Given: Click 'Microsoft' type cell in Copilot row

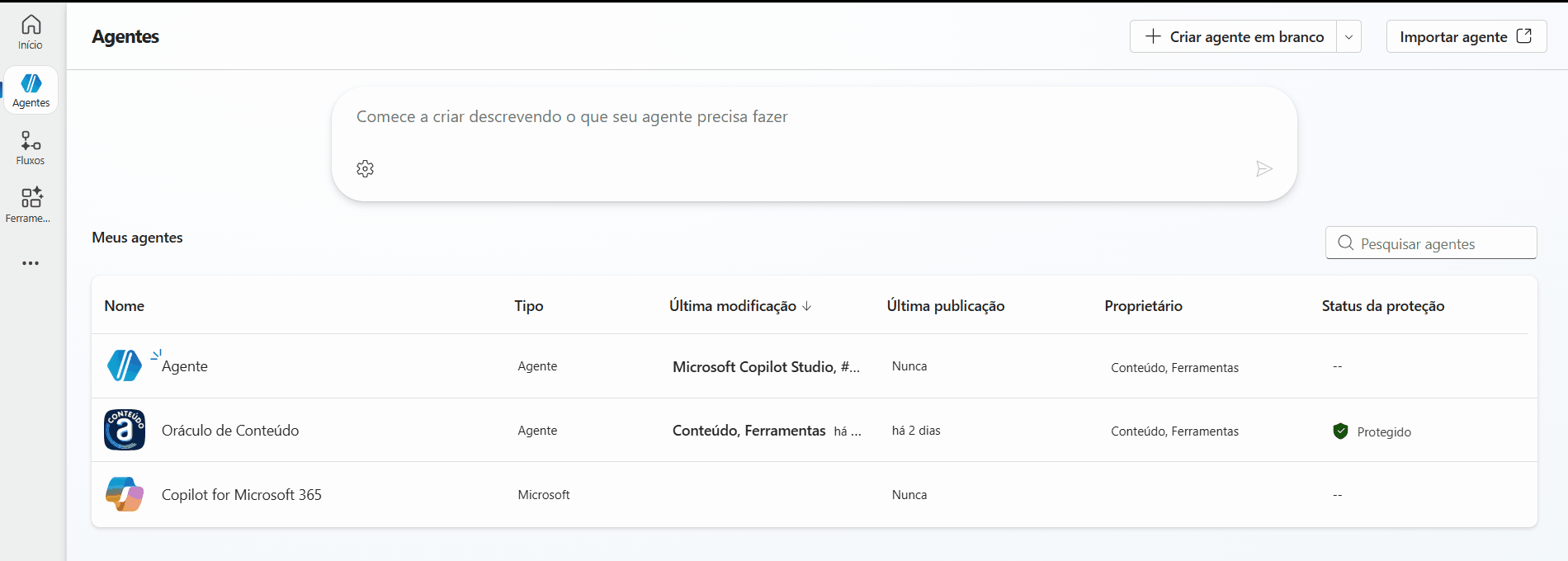Looking at the screenshot, I should [x=544, y=495].
